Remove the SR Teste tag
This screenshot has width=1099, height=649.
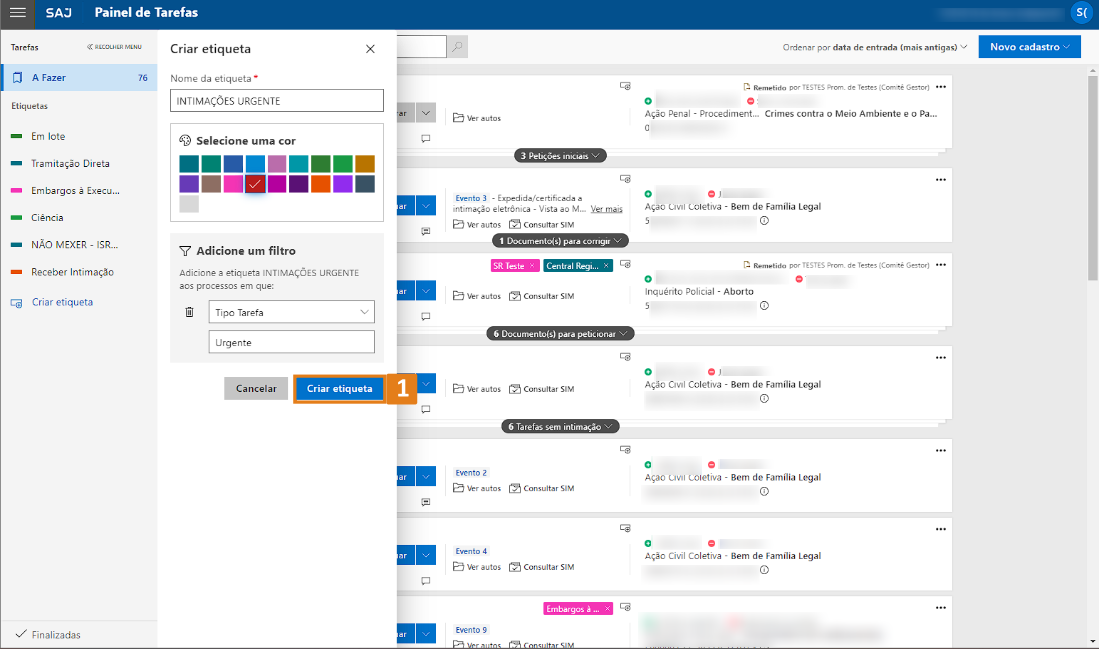[532, 266]
